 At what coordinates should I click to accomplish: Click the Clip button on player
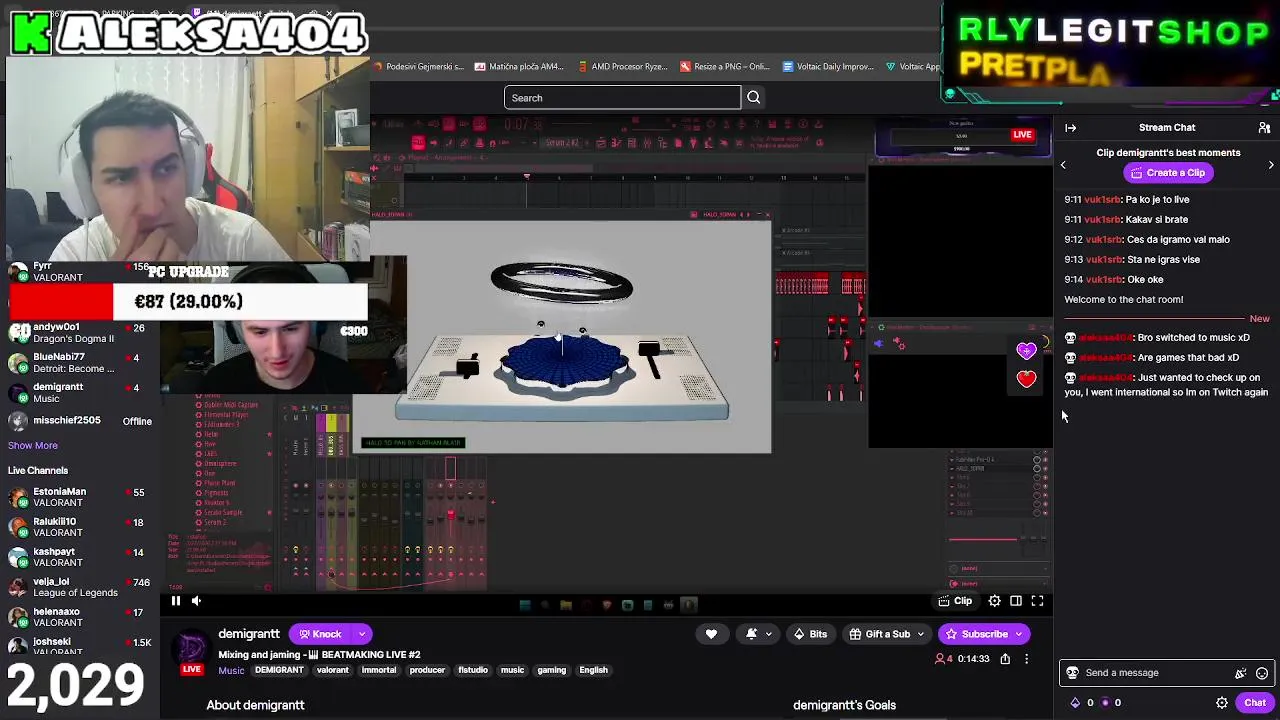tap(955, 601)
